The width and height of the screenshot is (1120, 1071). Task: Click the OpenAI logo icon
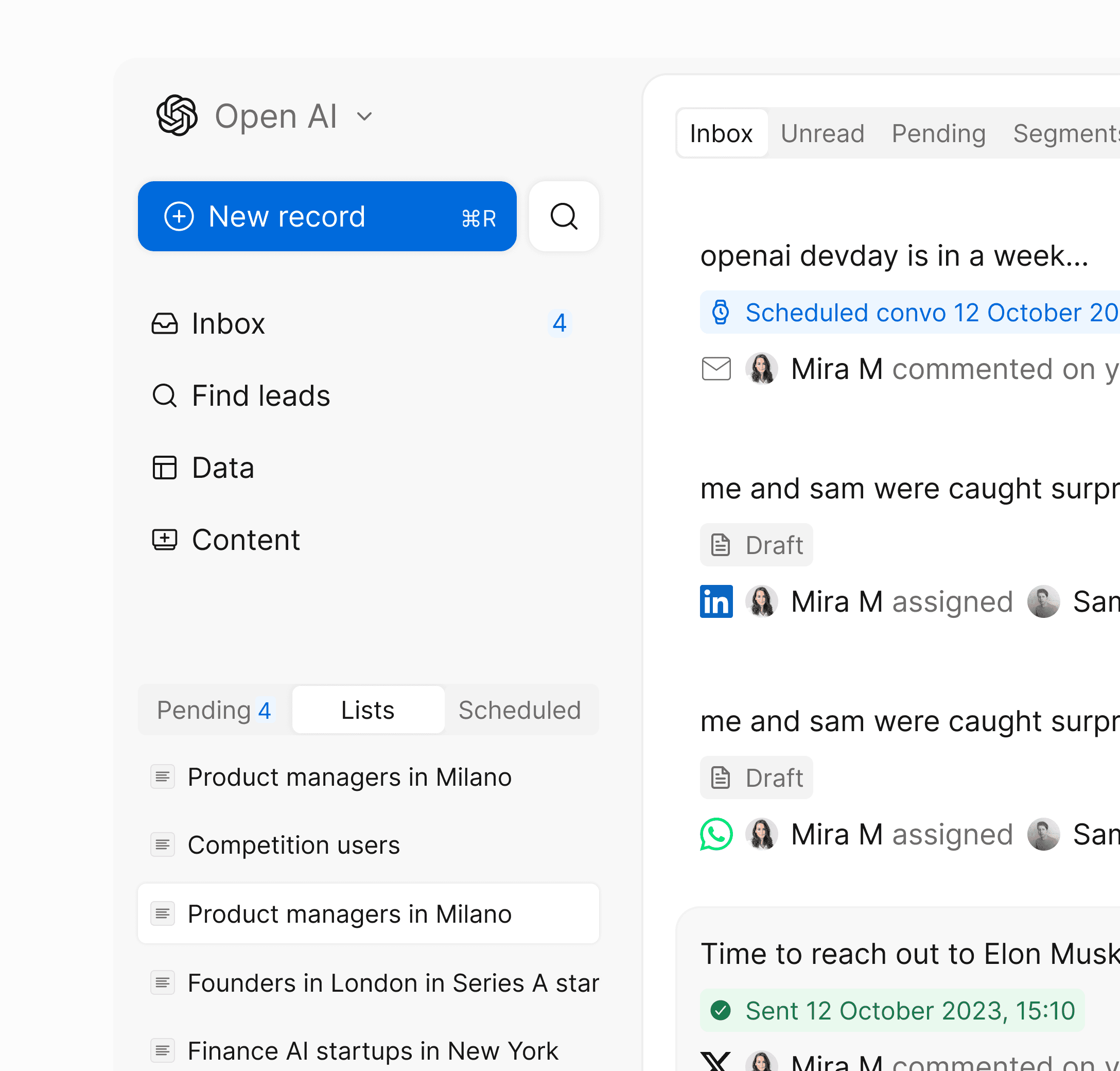tap(177, 115)
